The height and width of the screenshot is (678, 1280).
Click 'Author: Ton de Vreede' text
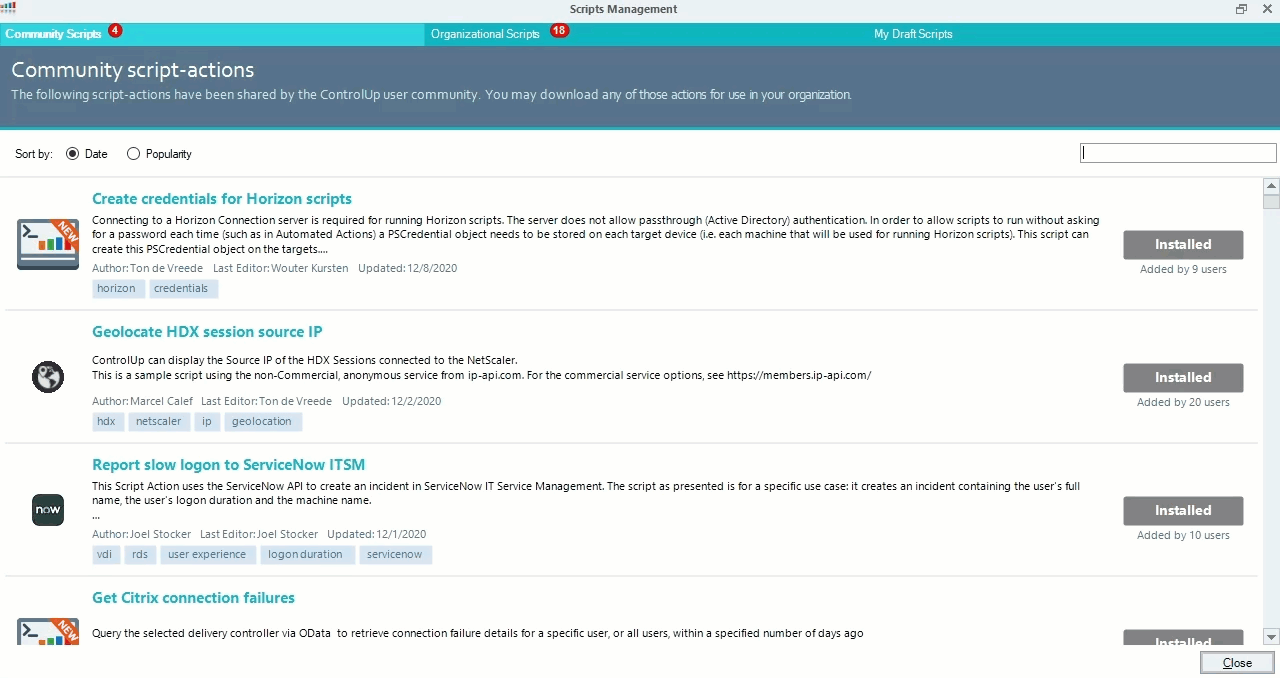point(147,268)
